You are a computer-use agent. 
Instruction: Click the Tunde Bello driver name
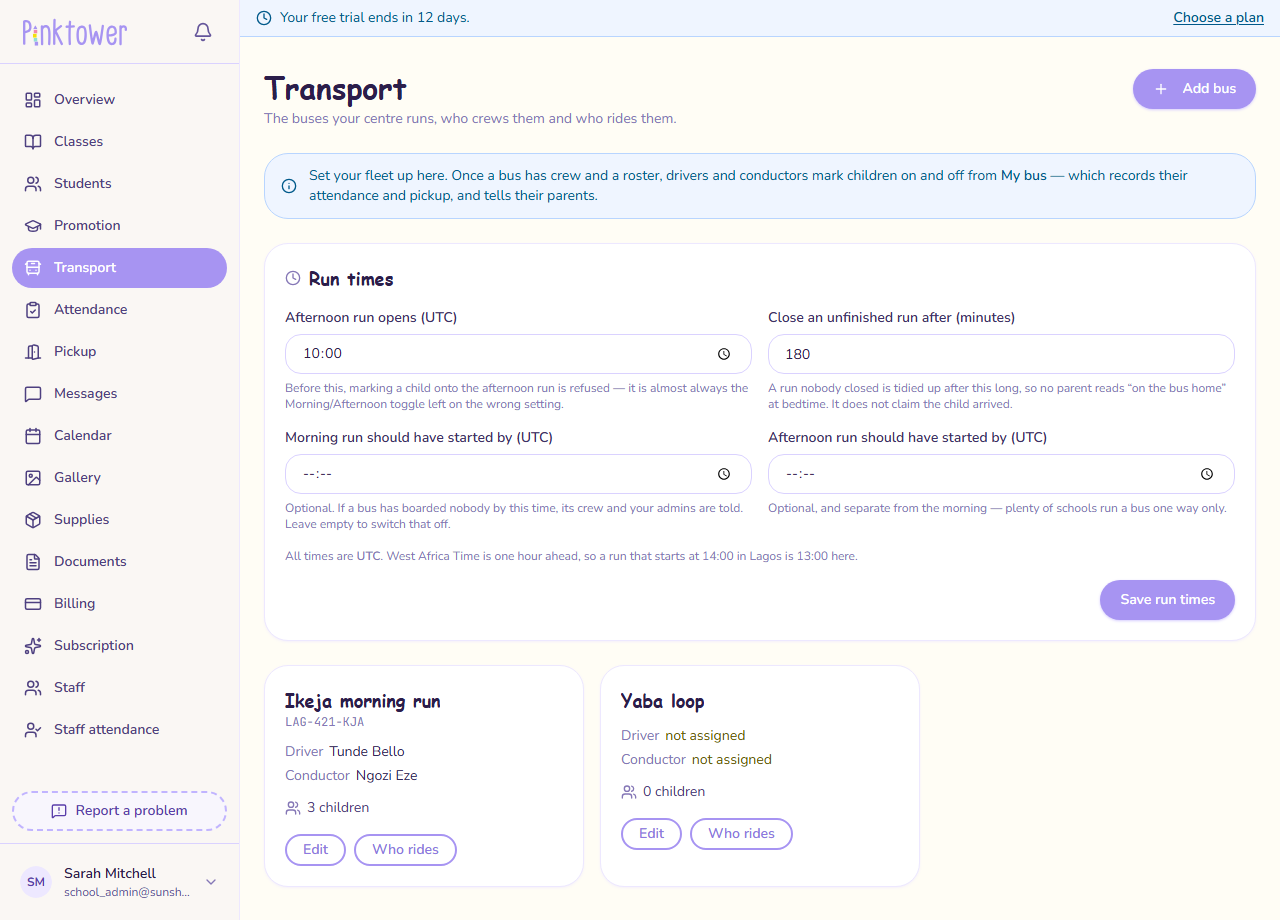tap(367, 752)
